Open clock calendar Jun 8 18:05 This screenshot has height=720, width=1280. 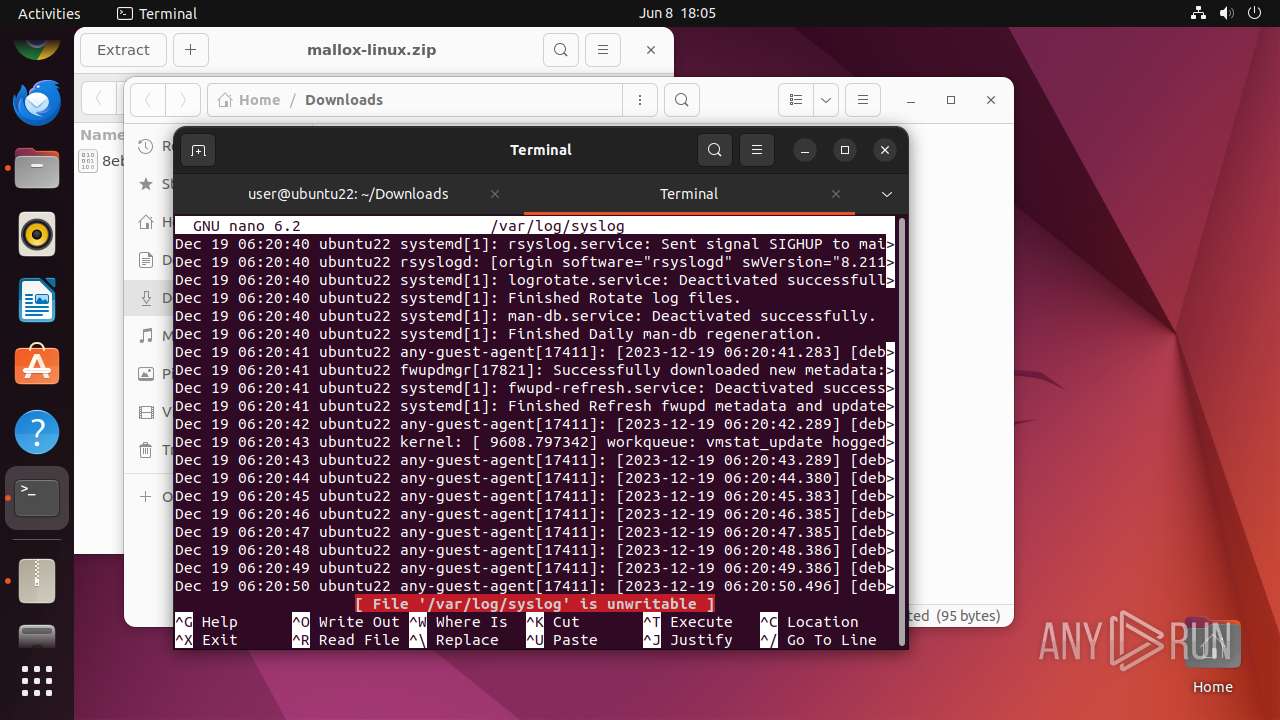click(x=677, y=13)
